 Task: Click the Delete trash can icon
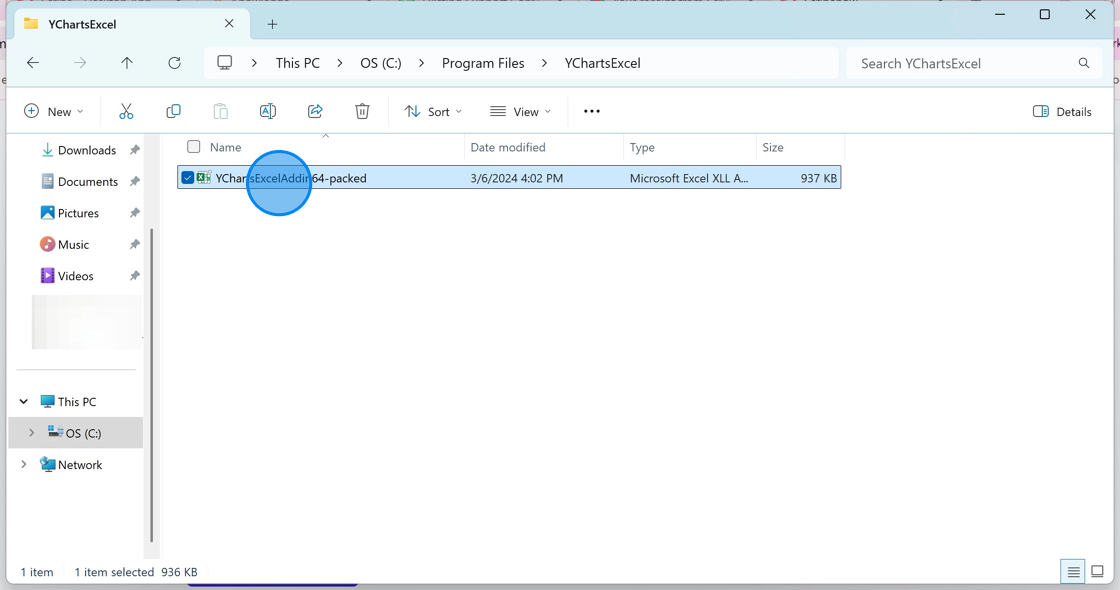tap(362, 111)
